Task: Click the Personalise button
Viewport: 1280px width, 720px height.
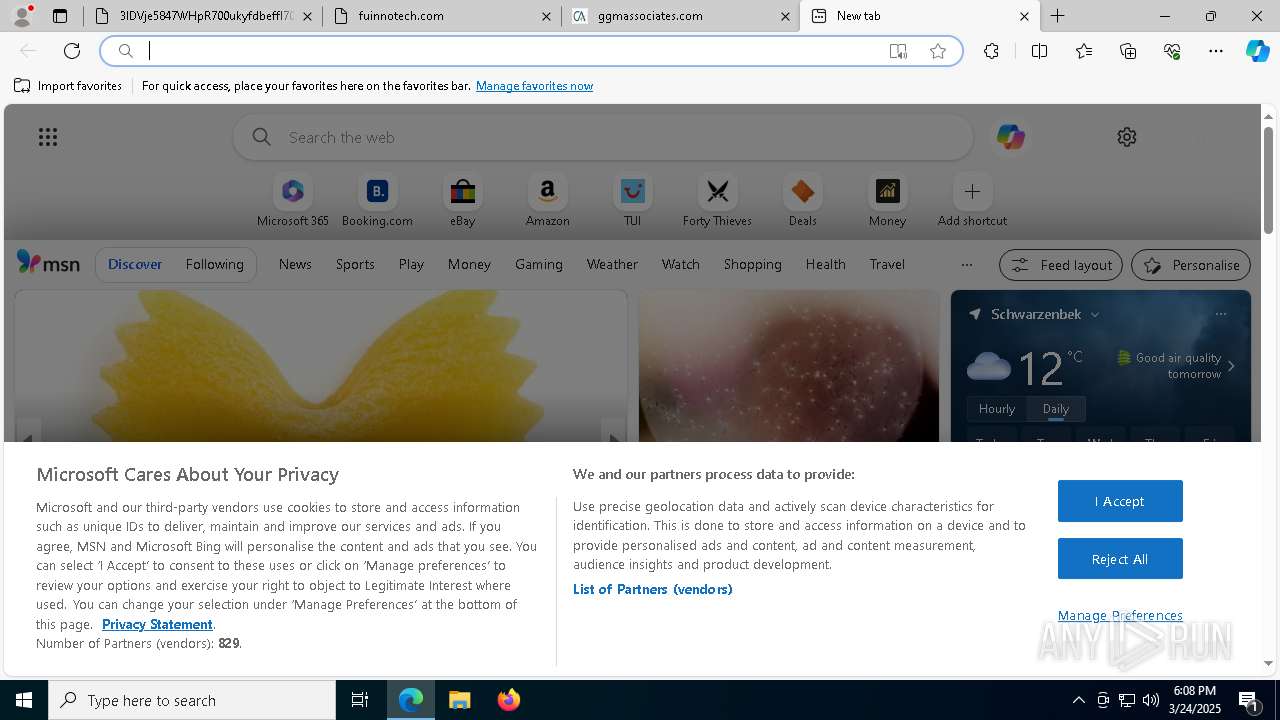Action: [x=1190, y=265]
